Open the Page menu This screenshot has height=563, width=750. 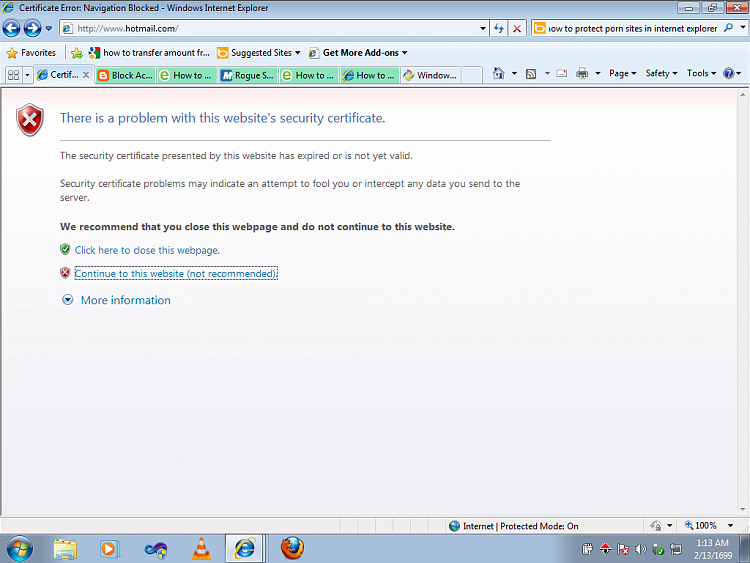[x=622, y=73]
